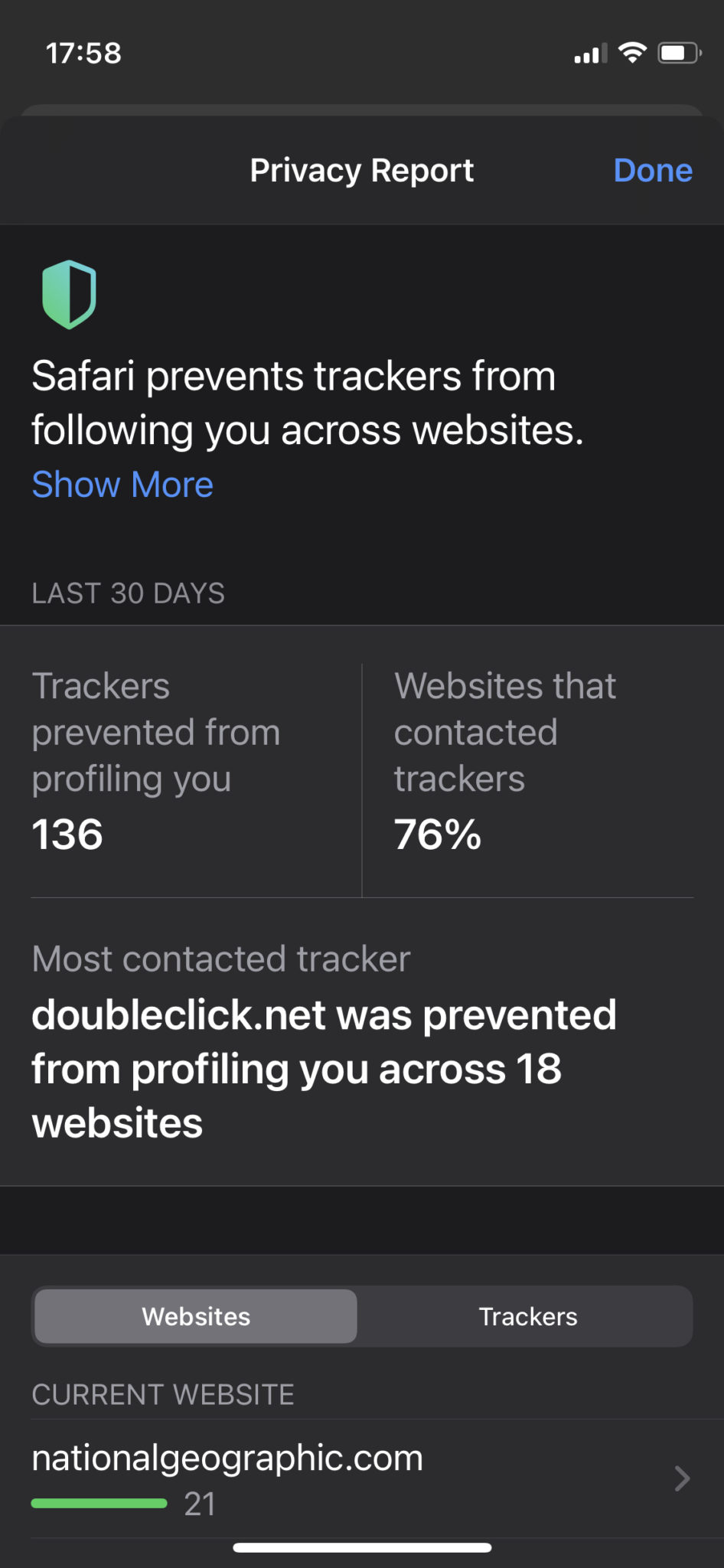Tap the Safari privacy shield icon
Screen dimensions: 724x1568
tap(69, 295)
